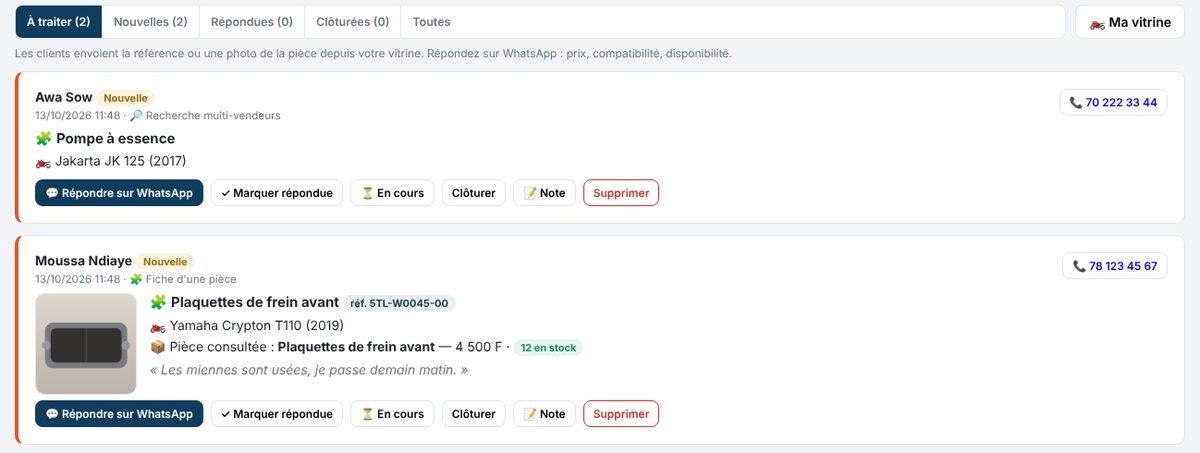Call Moussa Ndiaye at 78 123 45 67
This screenshot has width=1200, height=453.
(x=1114, y=266)
